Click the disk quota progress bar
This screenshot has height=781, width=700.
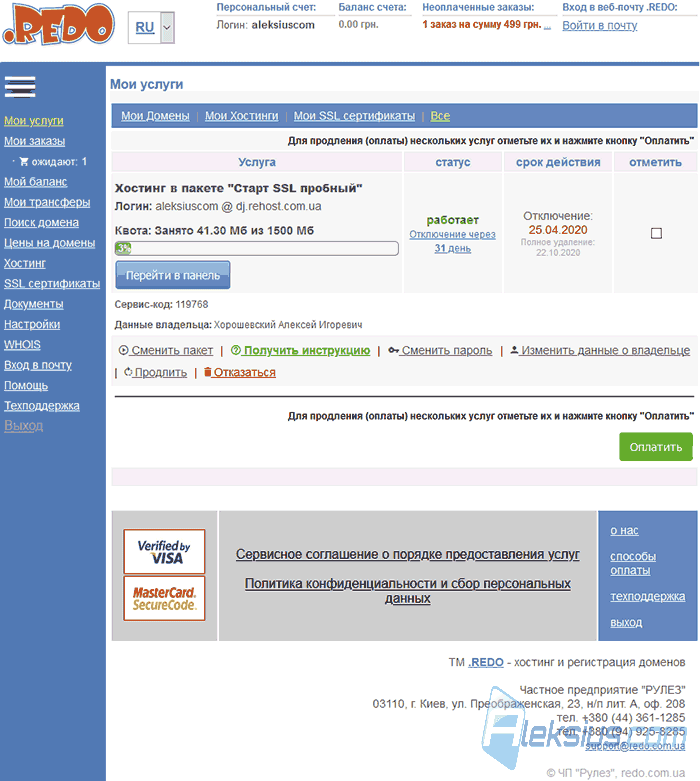pyautogui.click(x=257, y=248)
